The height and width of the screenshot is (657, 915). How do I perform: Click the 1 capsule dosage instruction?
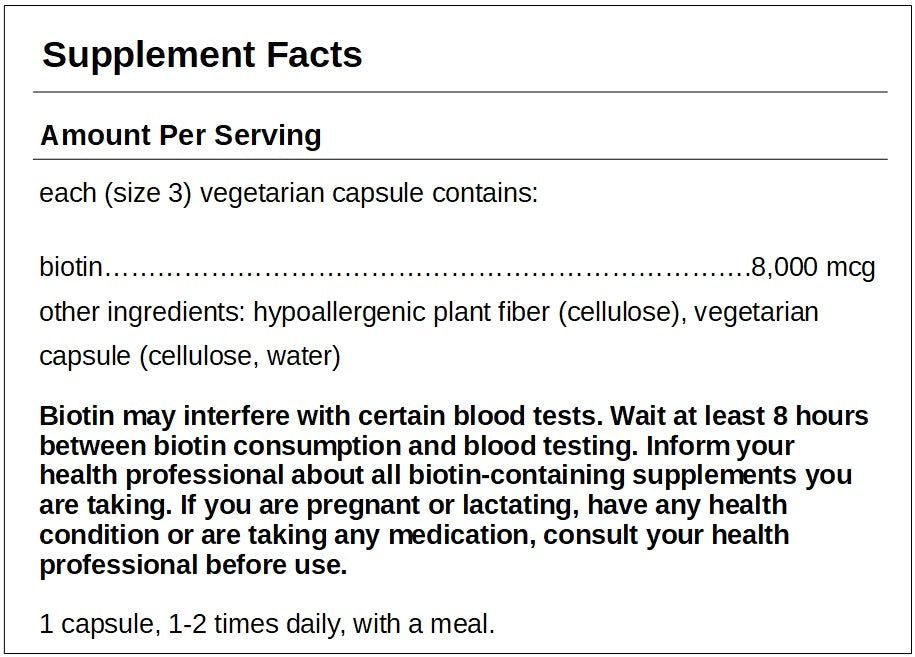click(267, 624)
